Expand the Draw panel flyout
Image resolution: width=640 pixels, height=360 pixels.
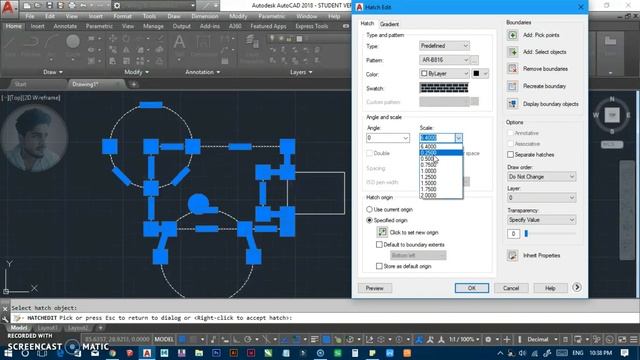53,72
